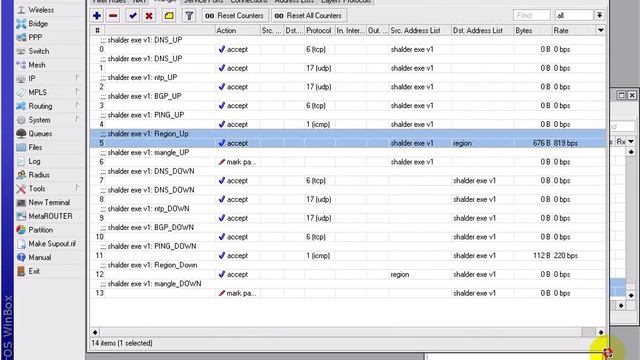Select comment 'shalder exe v1: Region_Up'

148,133
